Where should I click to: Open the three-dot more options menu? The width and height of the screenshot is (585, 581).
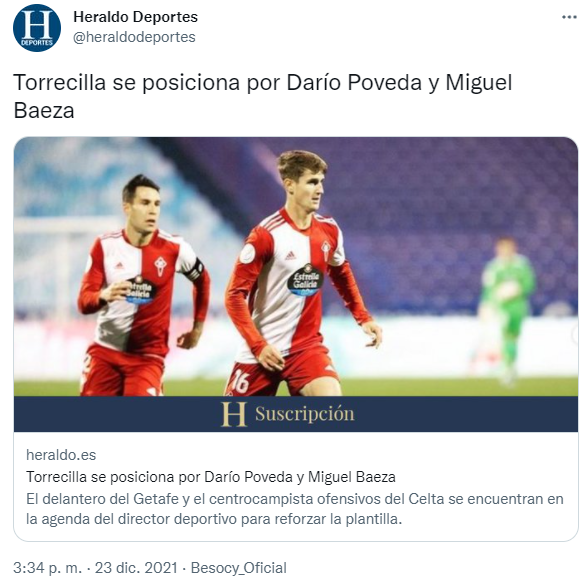pyautogui.click(x=569, y=17)
